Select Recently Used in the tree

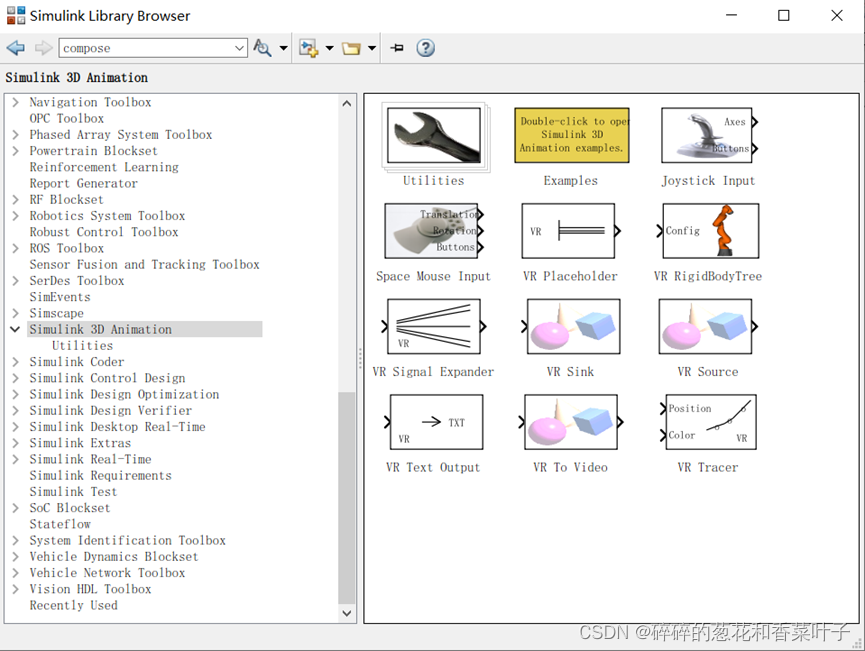point(73,605)
